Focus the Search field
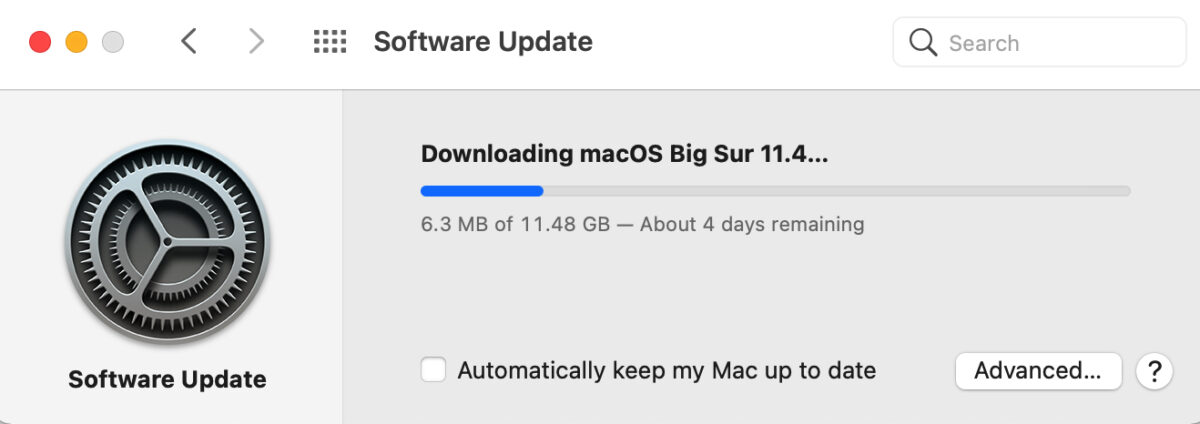 [1040, 43]
